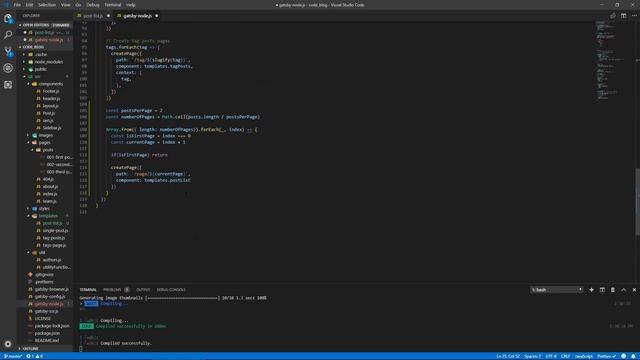Switch to the post-list.js editor tab

tap(93, 16)
